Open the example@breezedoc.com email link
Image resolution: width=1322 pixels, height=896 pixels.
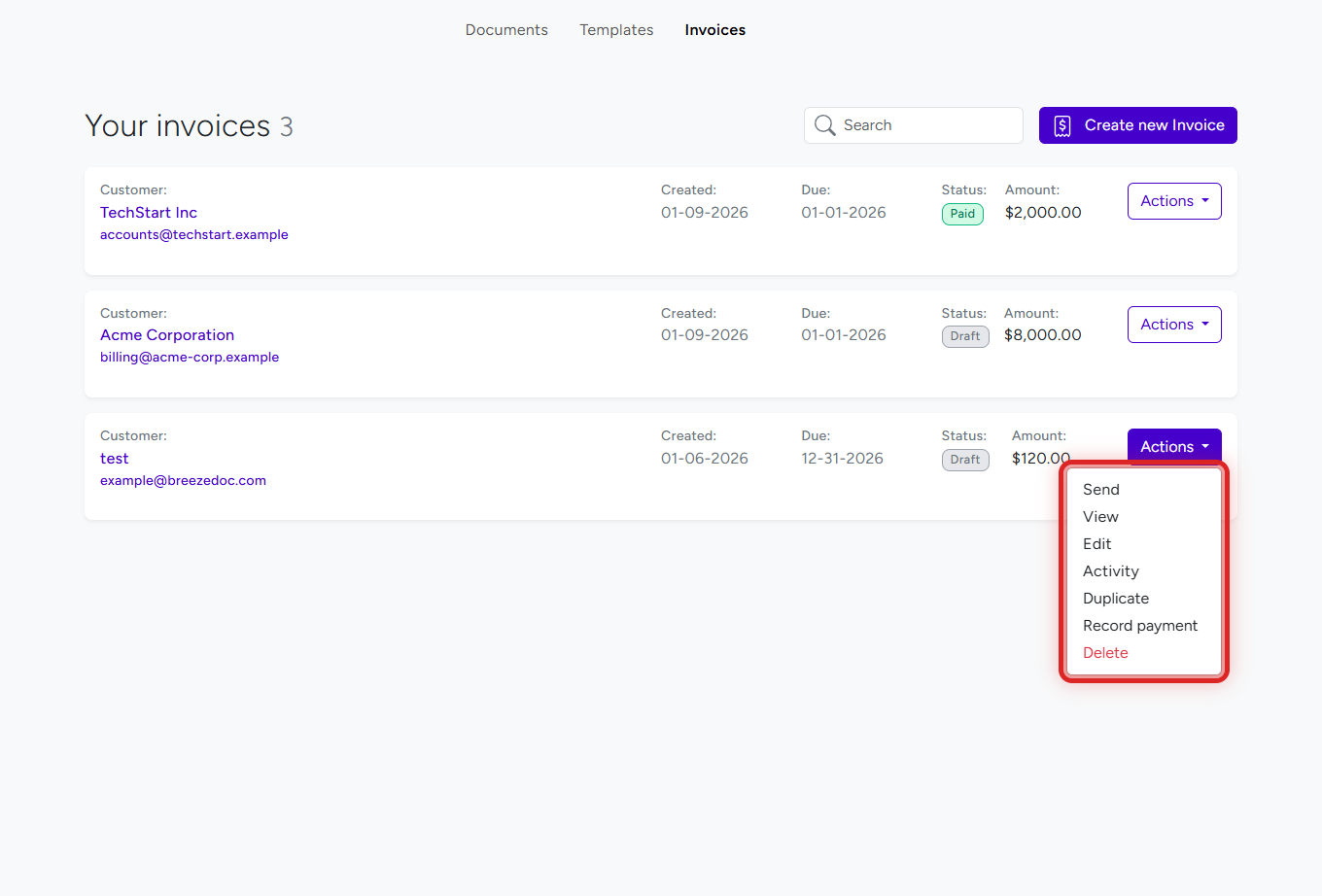tap(183, 479)
